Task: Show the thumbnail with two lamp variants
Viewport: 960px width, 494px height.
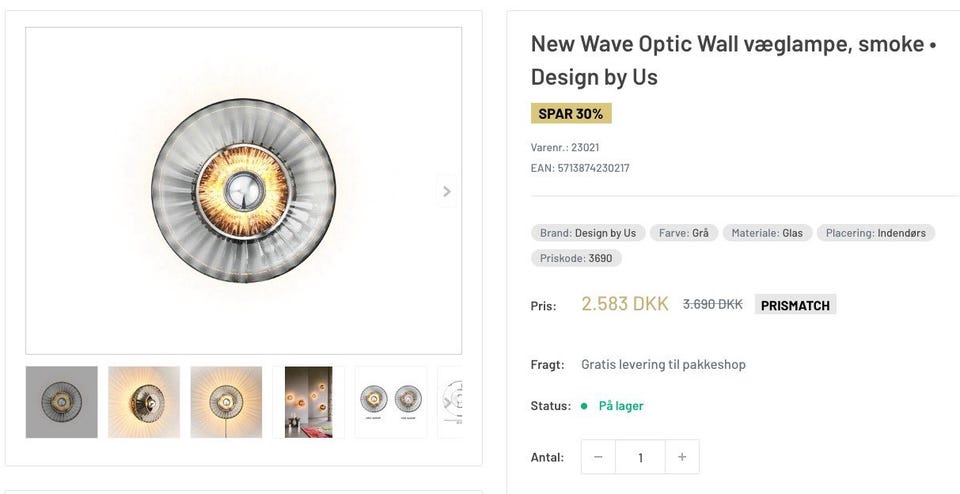Action: click(390, 402)
